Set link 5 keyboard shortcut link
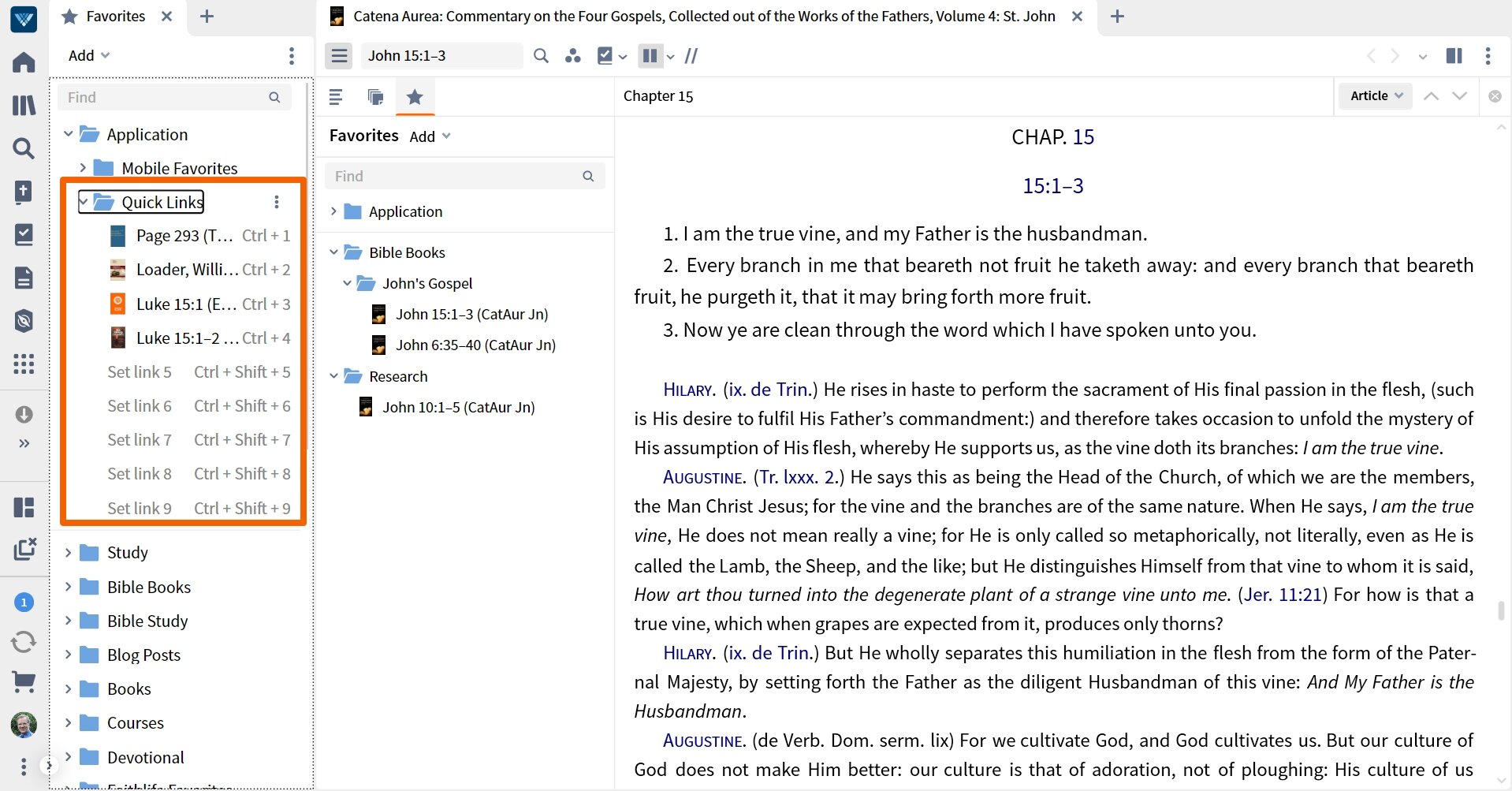 (x=139, y=371)
